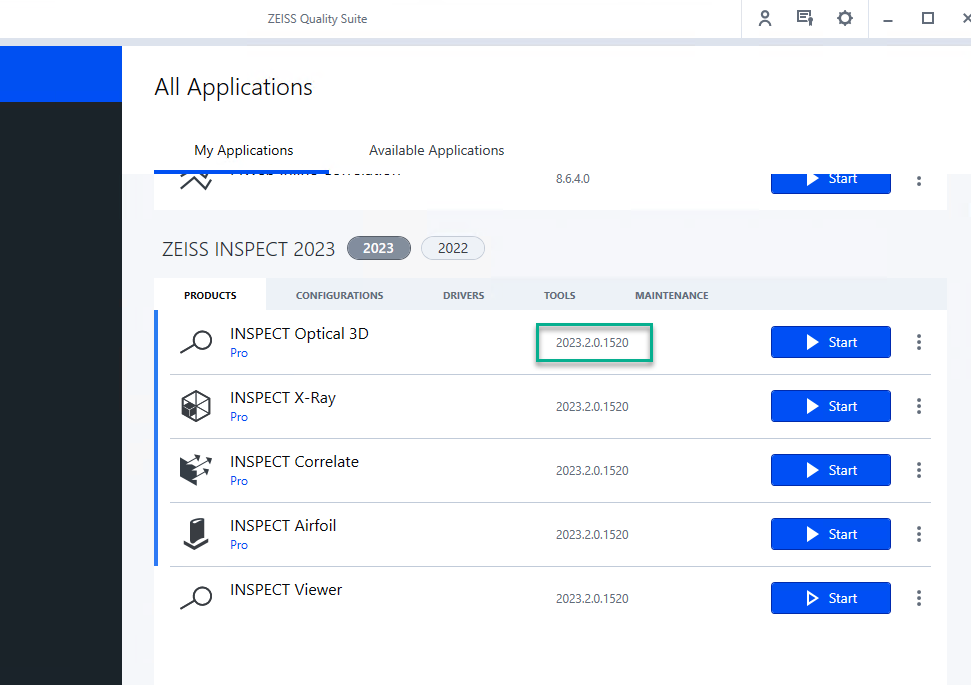Click version 2023.2.0.1520 of INSPECT Viewer
The image size is (971, 685).
[x=592, y=599]
